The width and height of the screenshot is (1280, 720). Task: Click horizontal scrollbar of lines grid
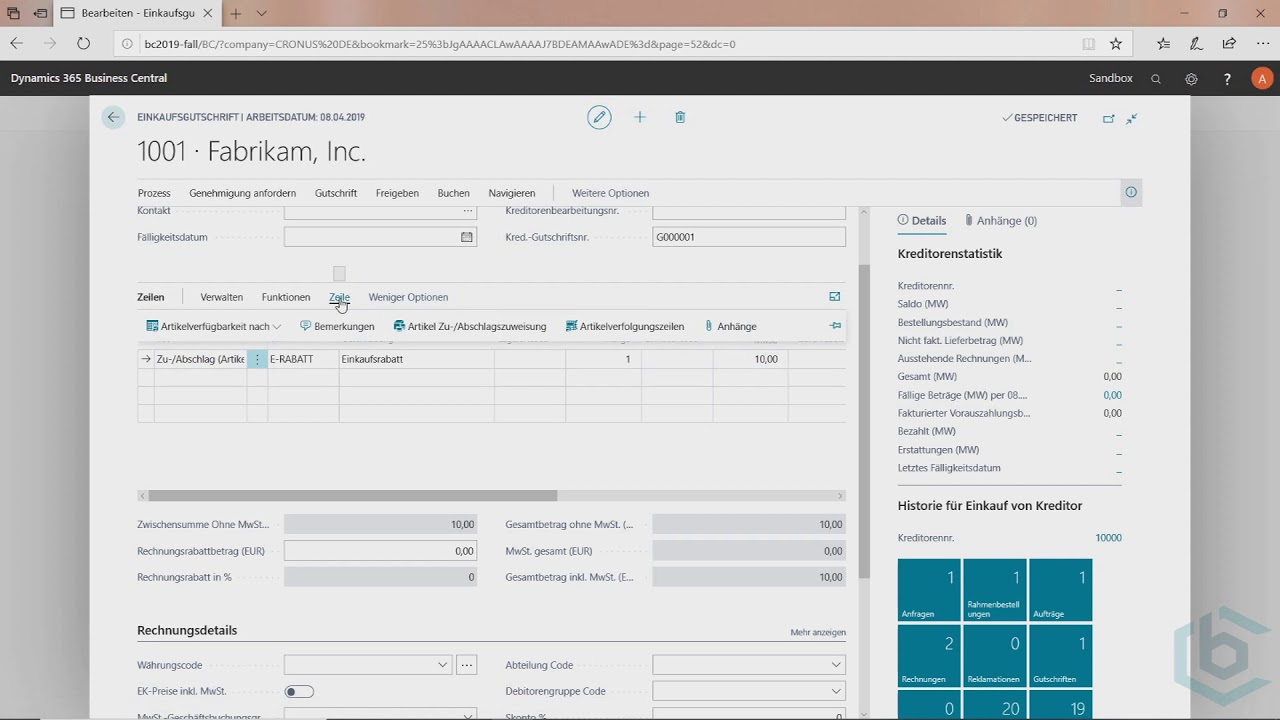pyautogui.click(x=352, y=496)
